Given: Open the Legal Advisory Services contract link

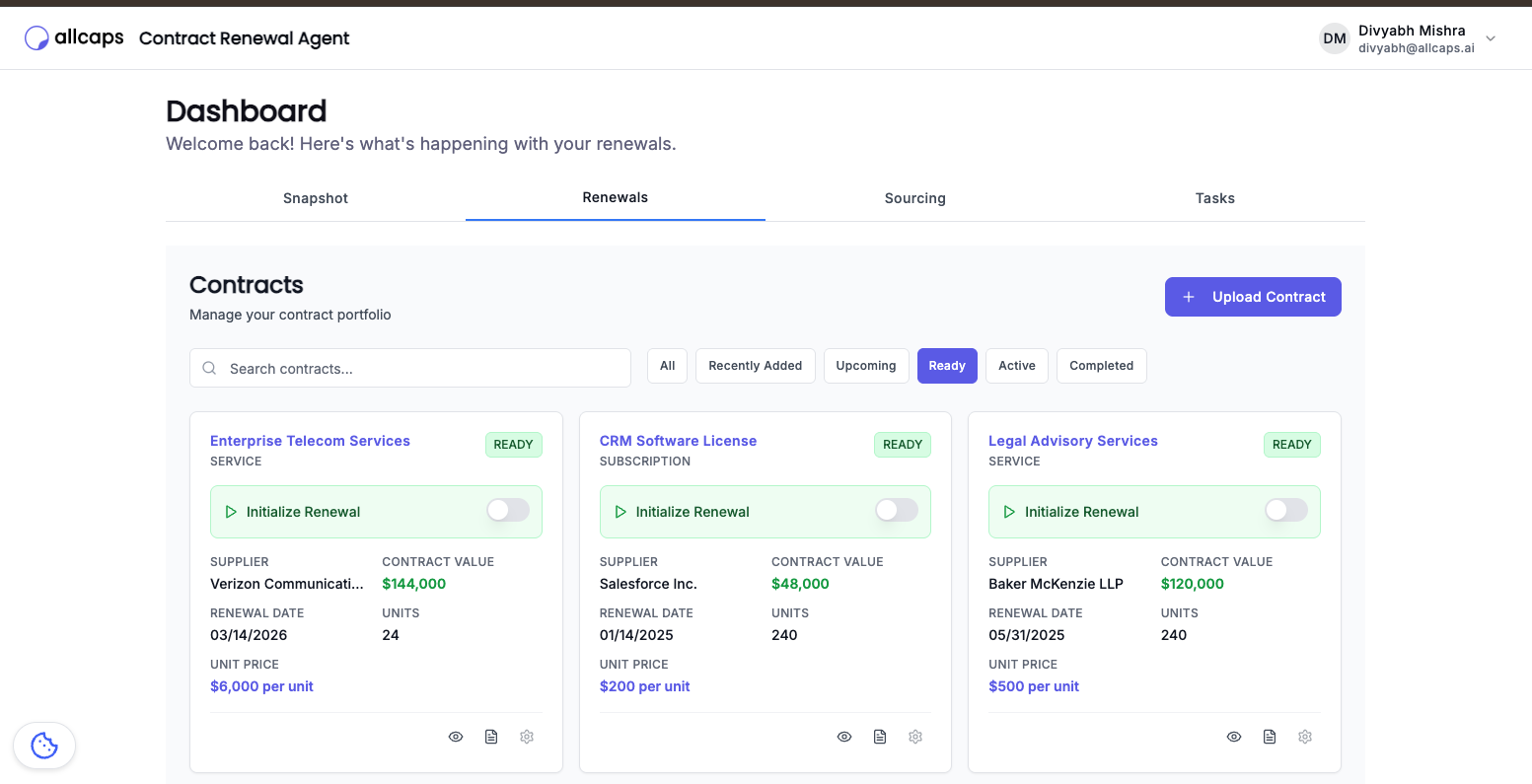Looking at the screenshot, I should point(1073,441).
